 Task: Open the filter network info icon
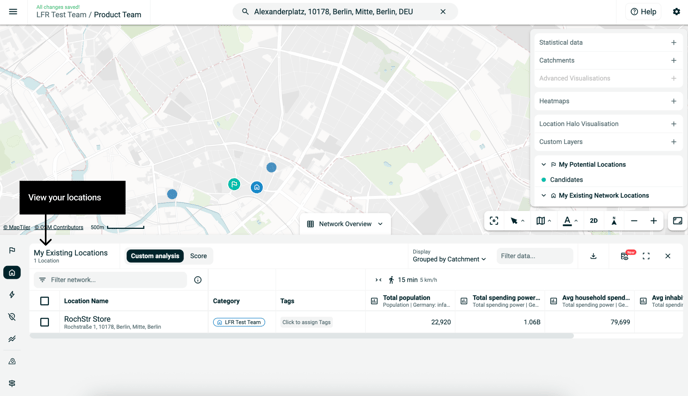tap(198, 280)
